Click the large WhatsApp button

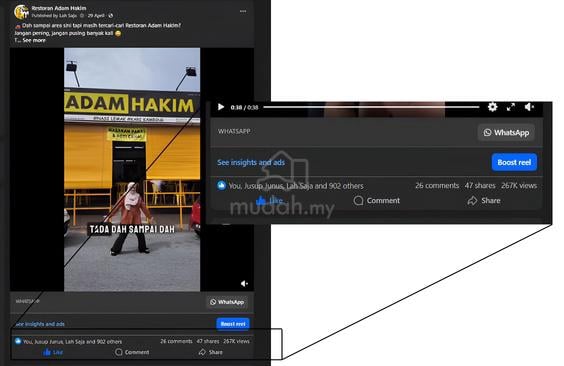(506, 133)
